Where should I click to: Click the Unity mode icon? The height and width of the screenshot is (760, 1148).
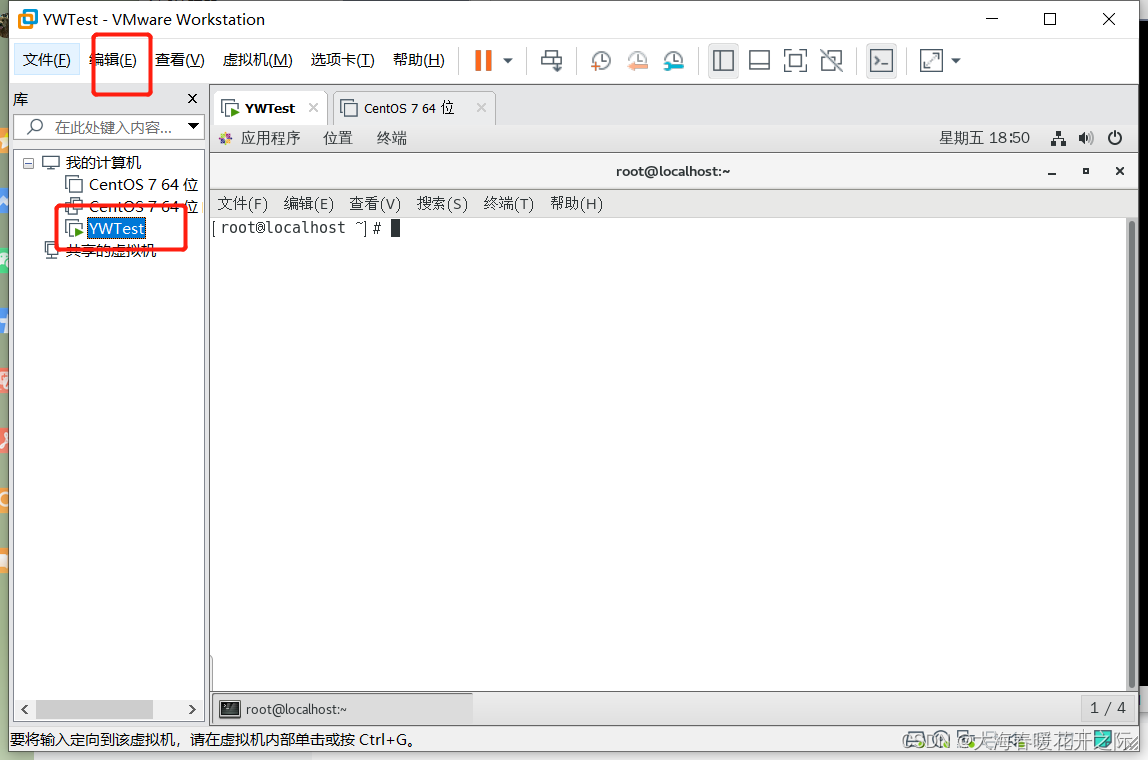coord(832,61)
